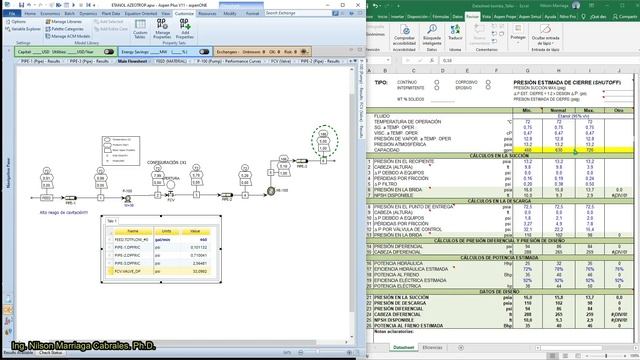The image size is (640, 360).
Task: Select yellow CAPACIDAD Min cell
Action: 527,150
